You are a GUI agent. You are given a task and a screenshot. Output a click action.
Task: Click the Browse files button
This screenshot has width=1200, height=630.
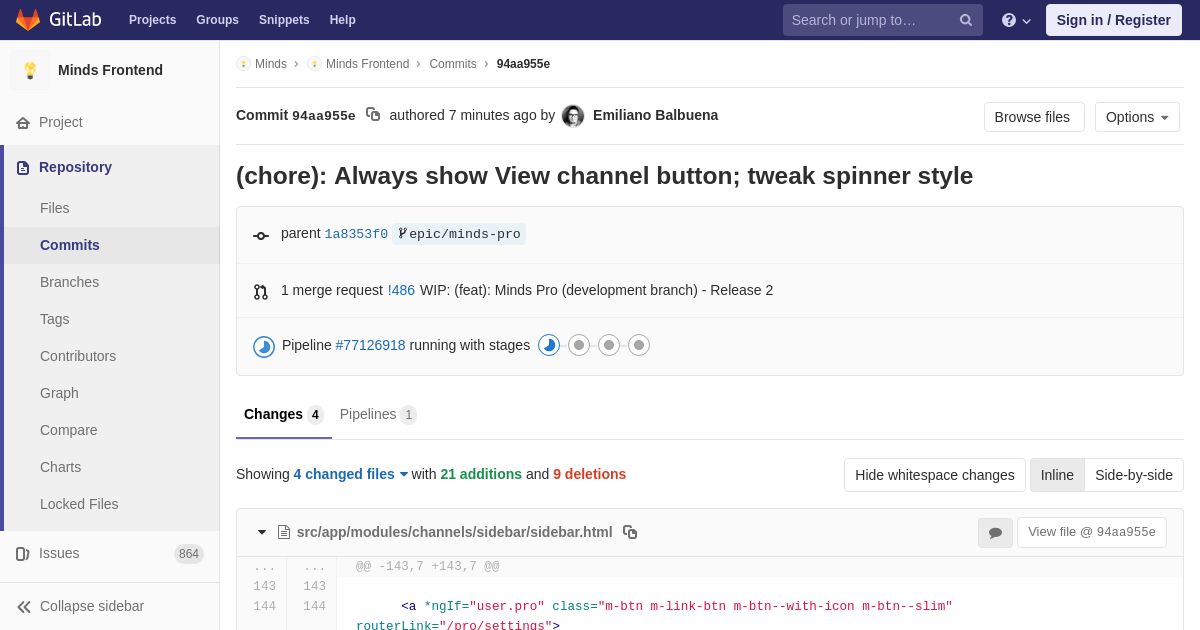click(1034, 117)
